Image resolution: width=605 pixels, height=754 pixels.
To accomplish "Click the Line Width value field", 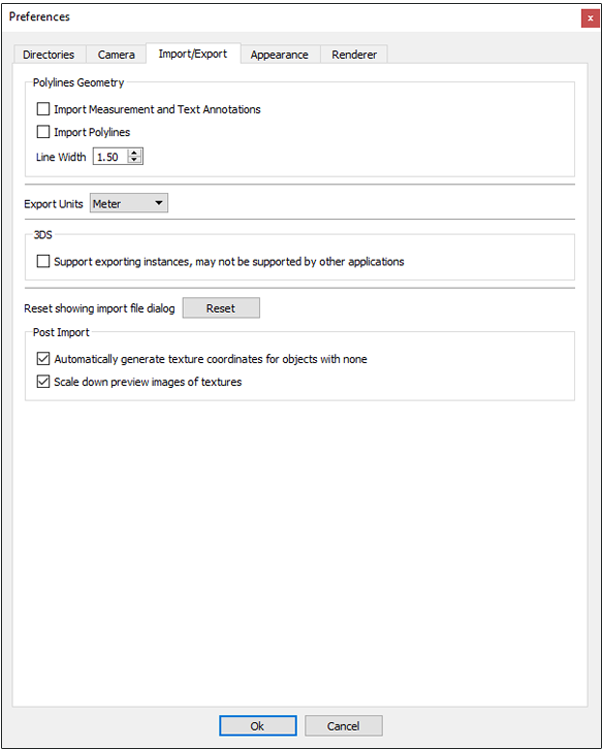I will pos(110,157).
